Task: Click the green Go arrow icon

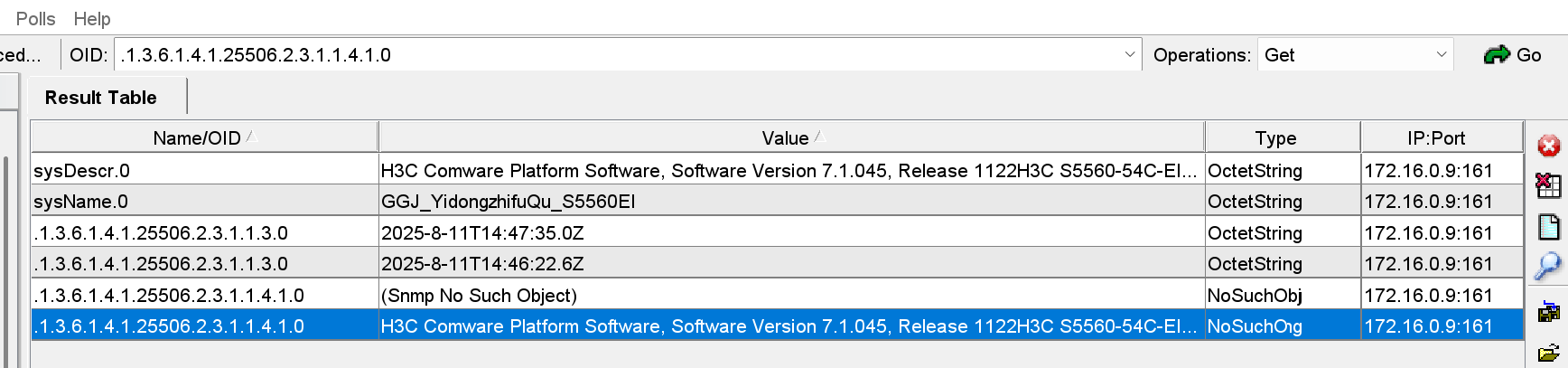Action: click(1497, 55)
